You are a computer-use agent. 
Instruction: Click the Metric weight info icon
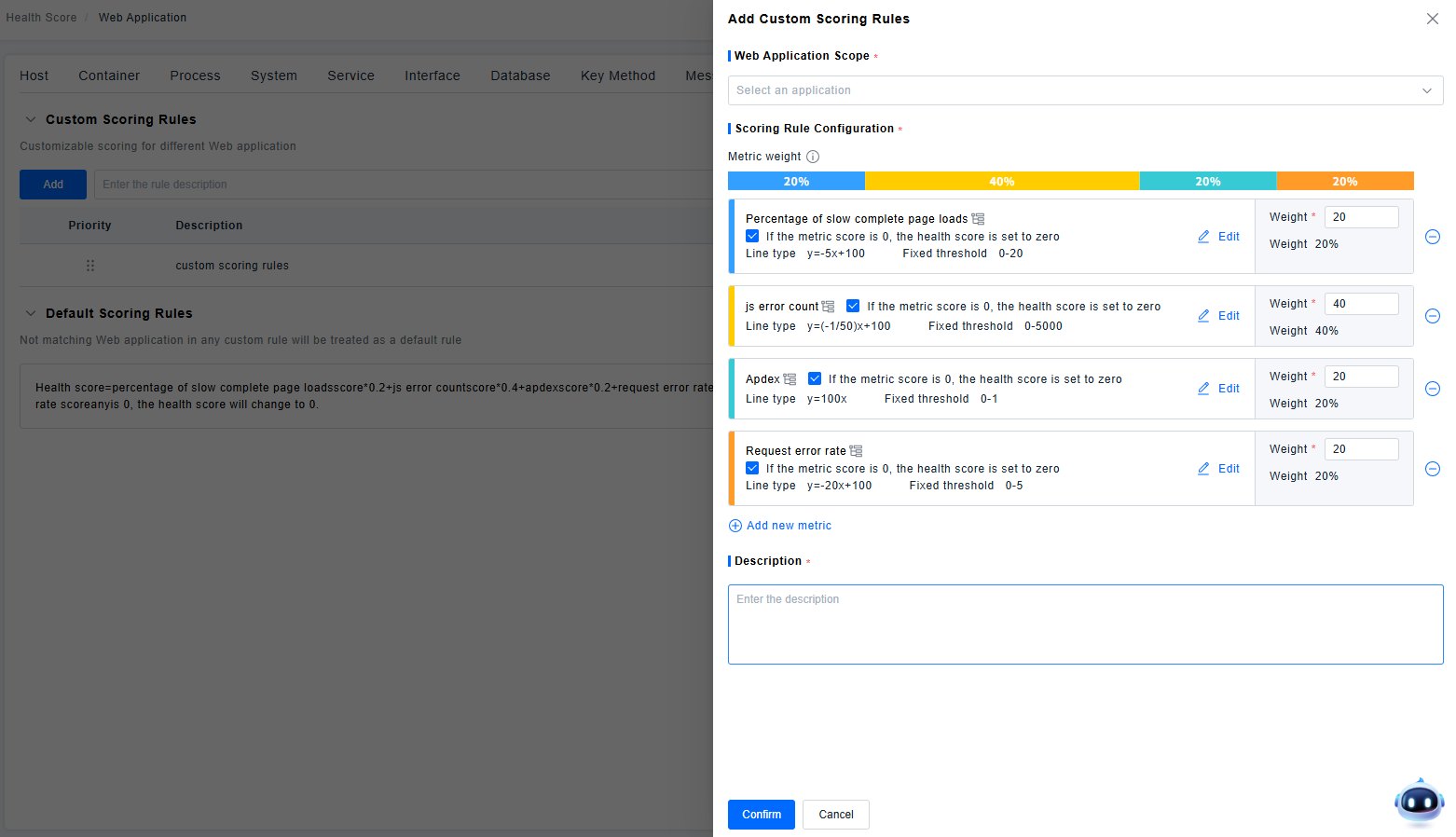813,157
